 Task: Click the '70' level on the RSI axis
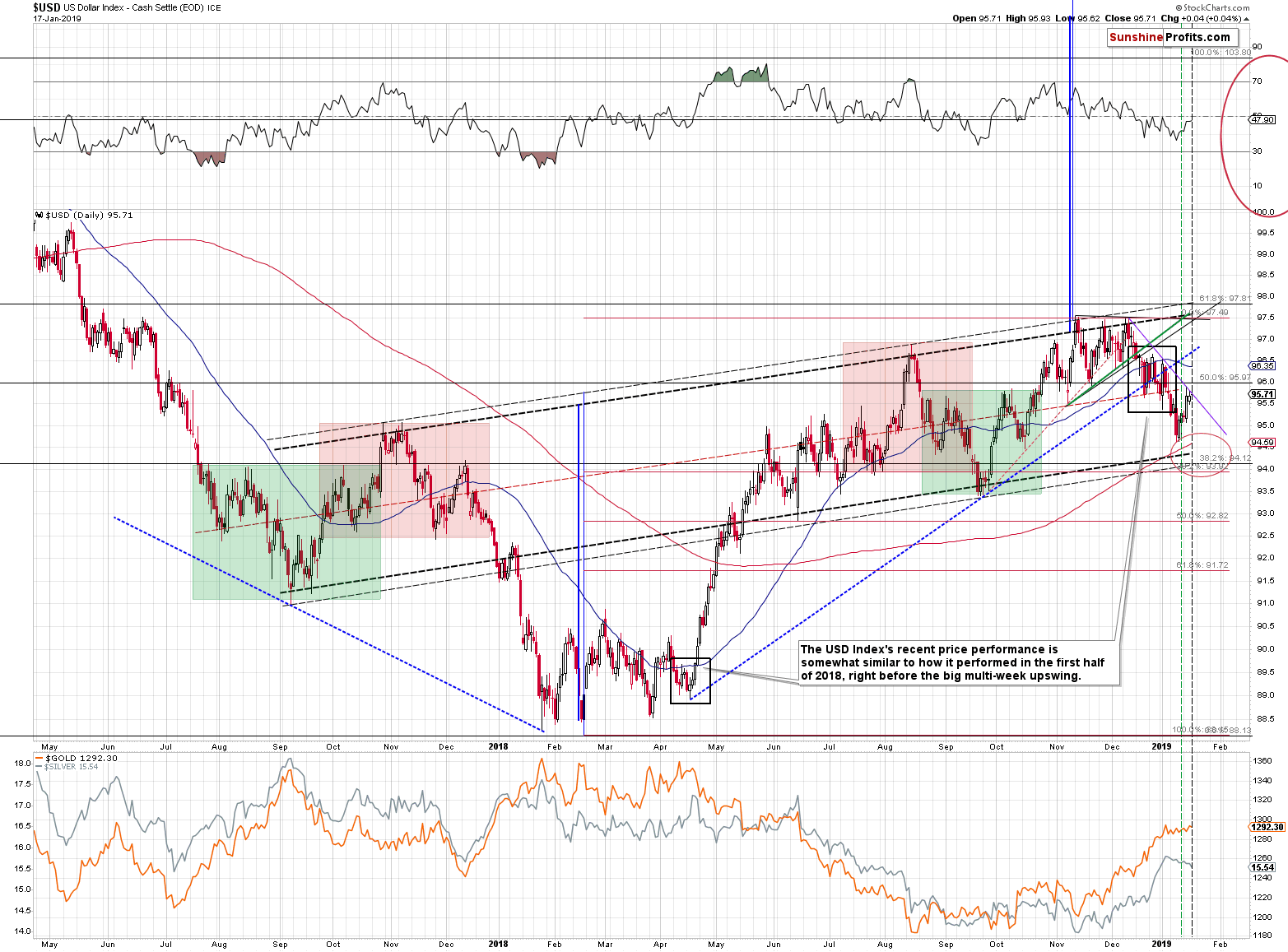[x=1257, y=81]
